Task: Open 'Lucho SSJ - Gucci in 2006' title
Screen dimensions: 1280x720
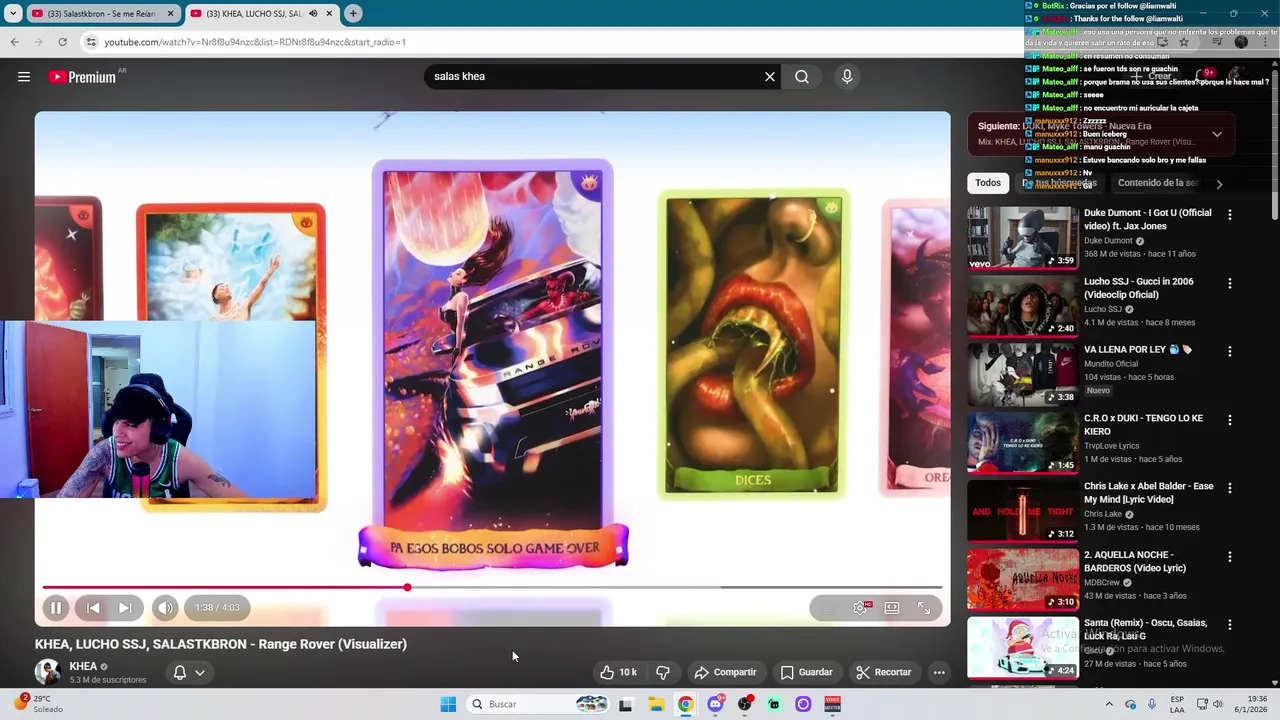Action: click(x=1138, y=288)
